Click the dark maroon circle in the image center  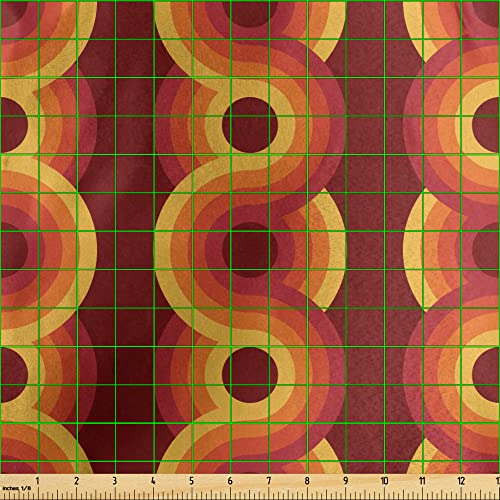(250, 250)
